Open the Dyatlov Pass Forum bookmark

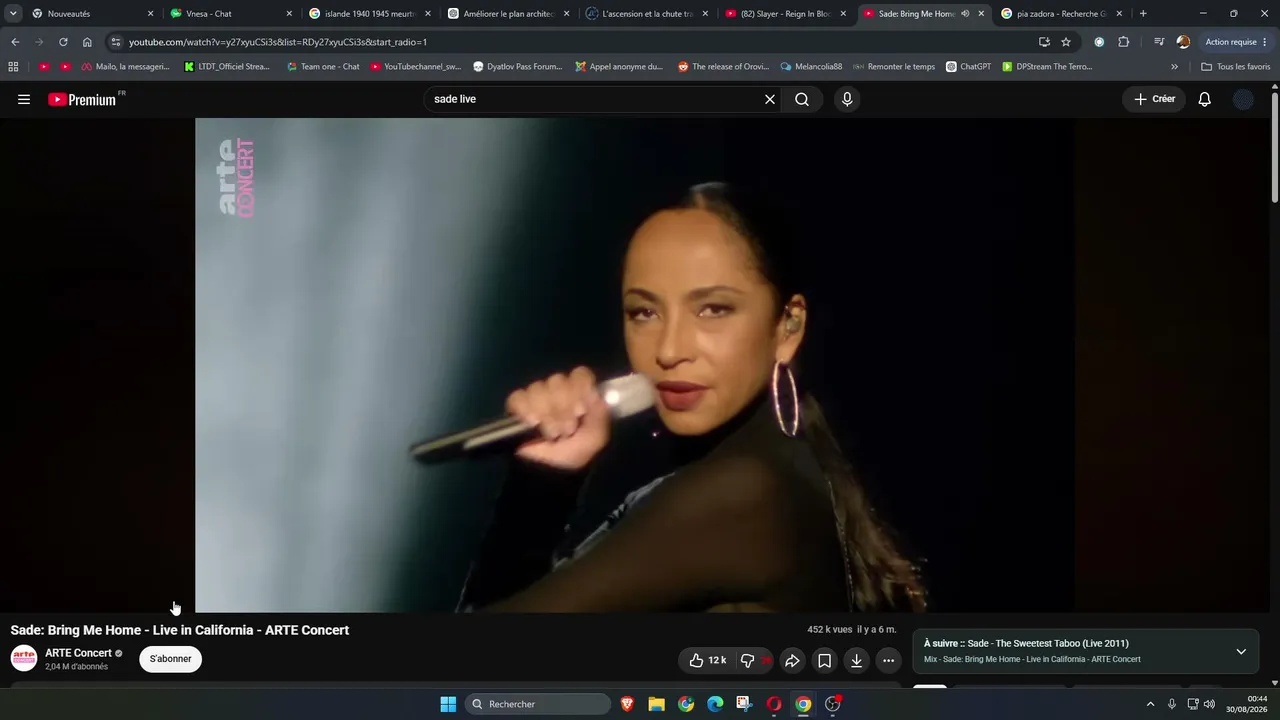pyautogui.click(x=517, y=67)
